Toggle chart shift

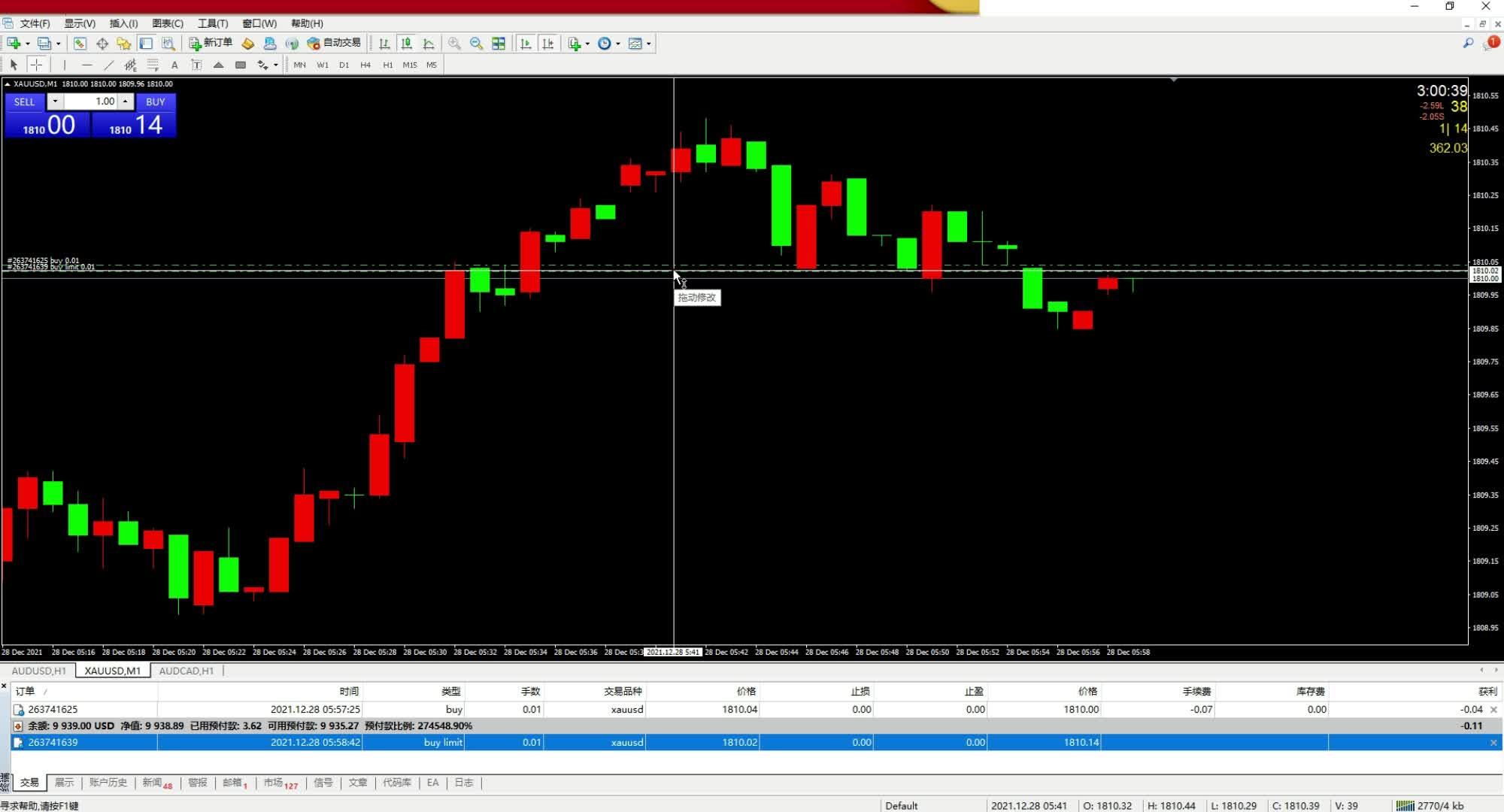(547, 44)
